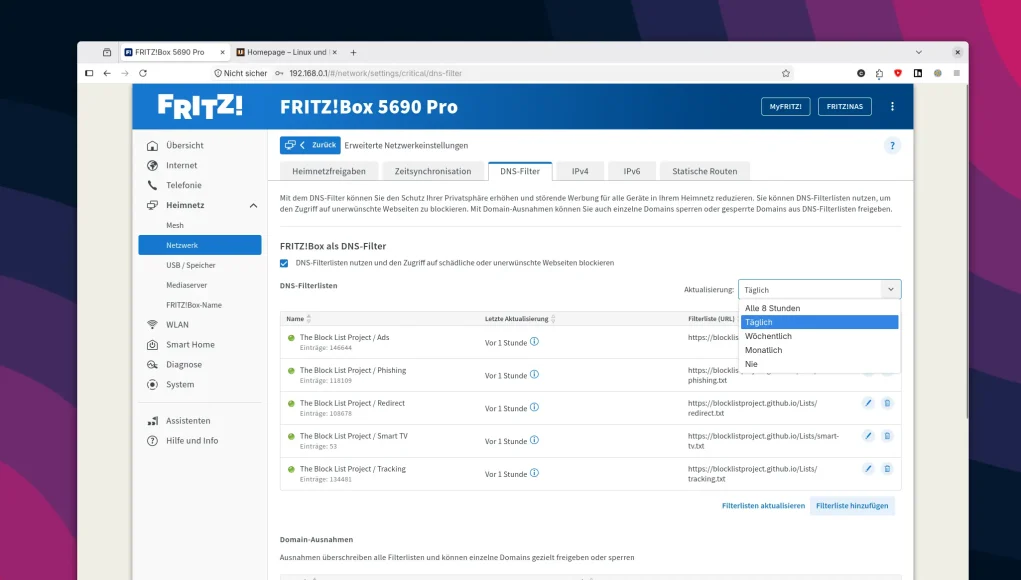Open the help question mark icon
1021x580 pixels.
pos(892,145)
